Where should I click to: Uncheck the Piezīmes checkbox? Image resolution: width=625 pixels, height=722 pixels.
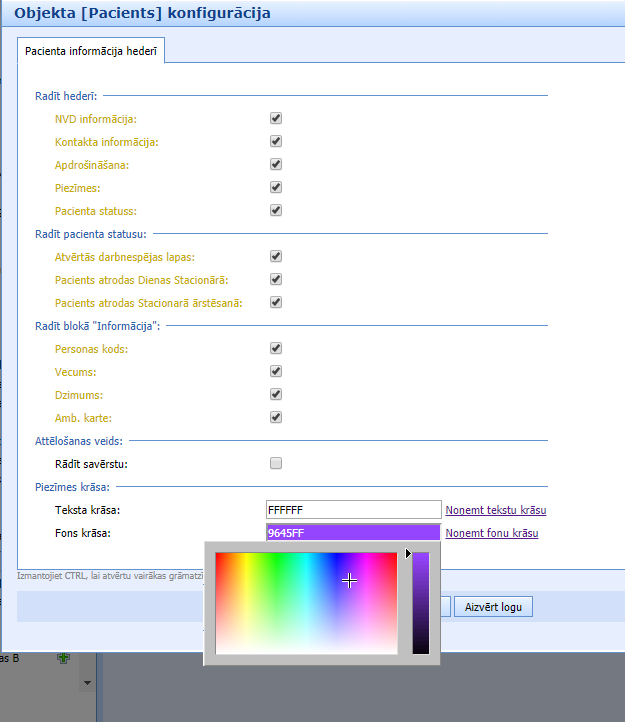click(x=276, y=187)
